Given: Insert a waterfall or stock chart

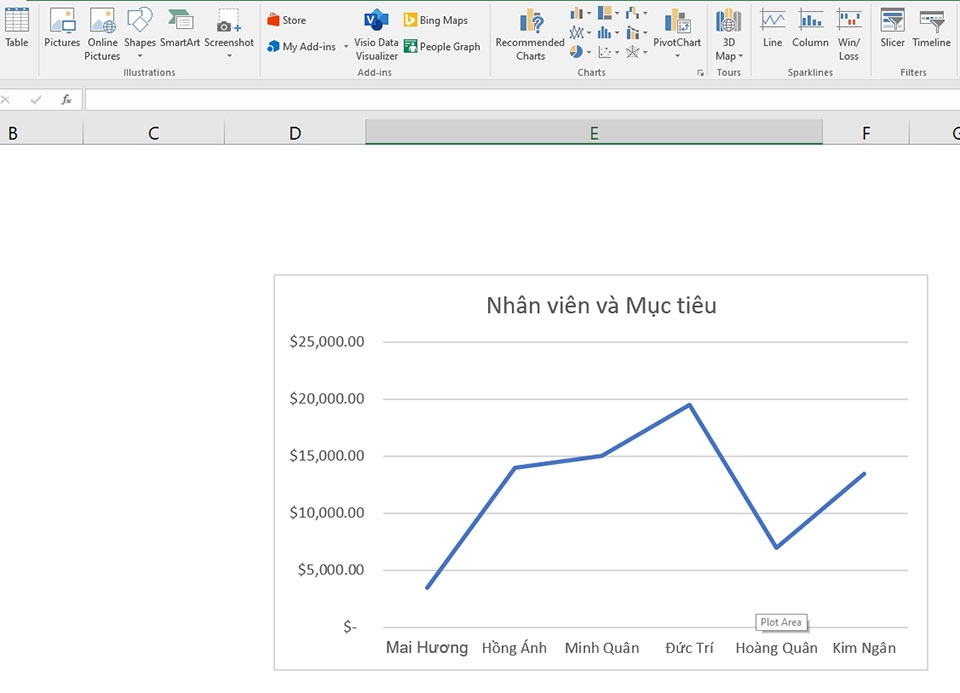Looking at the screenshot, I should tap(636, 13).
